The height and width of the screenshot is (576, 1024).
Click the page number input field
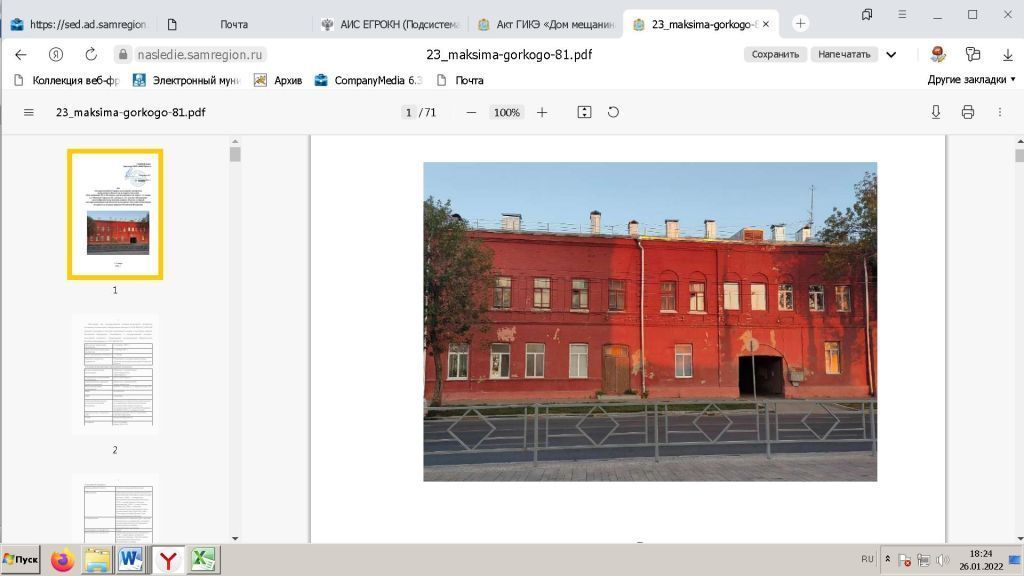(408, 113)
